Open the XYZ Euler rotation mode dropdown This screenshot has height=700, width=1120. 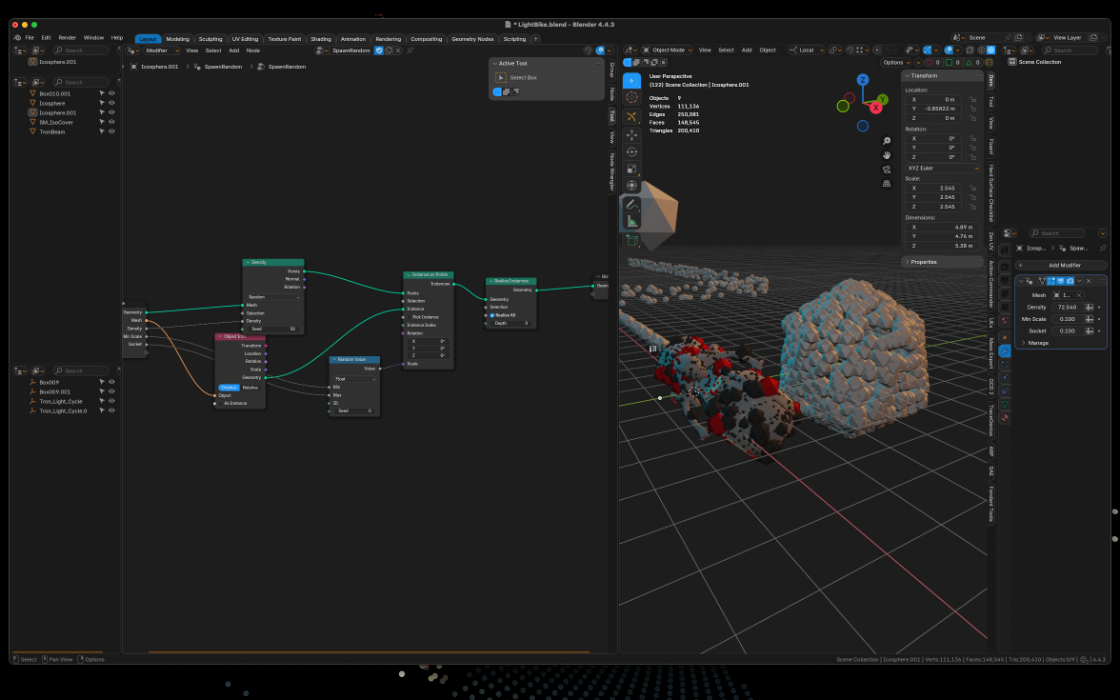942,169
